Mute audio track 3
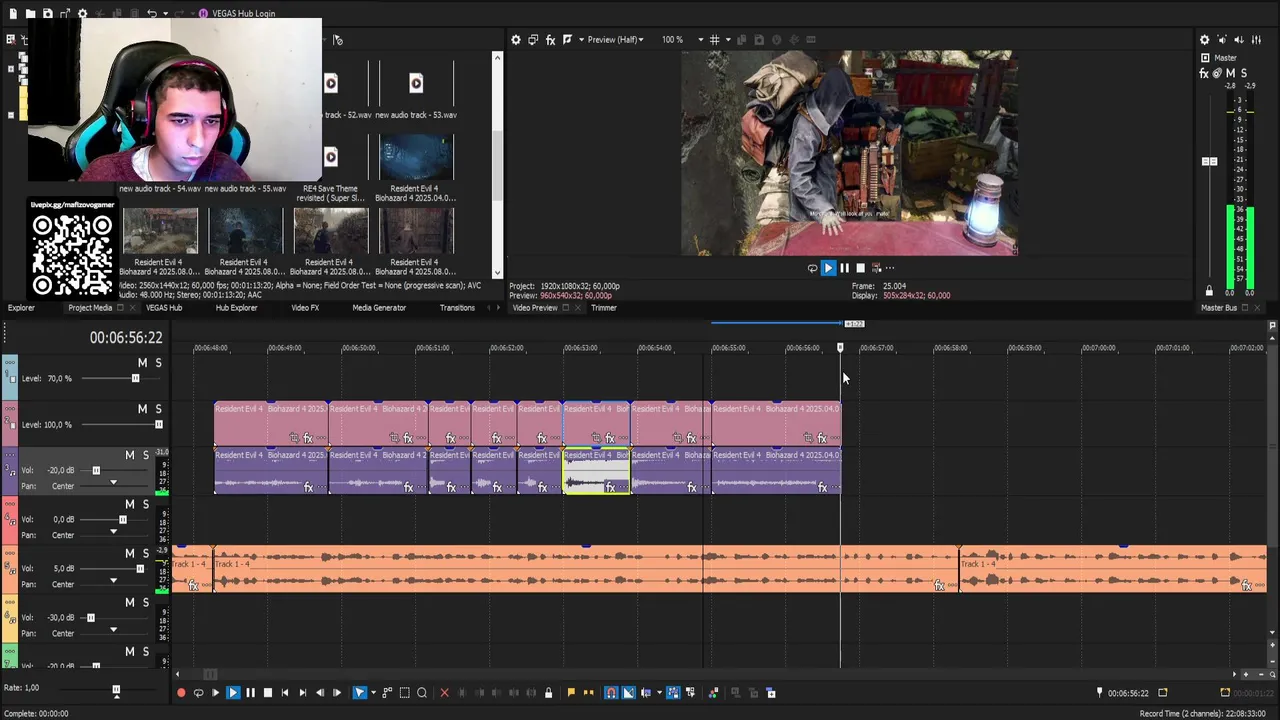This screenshot has width=1280, height=720. click(x=129, y=455)
